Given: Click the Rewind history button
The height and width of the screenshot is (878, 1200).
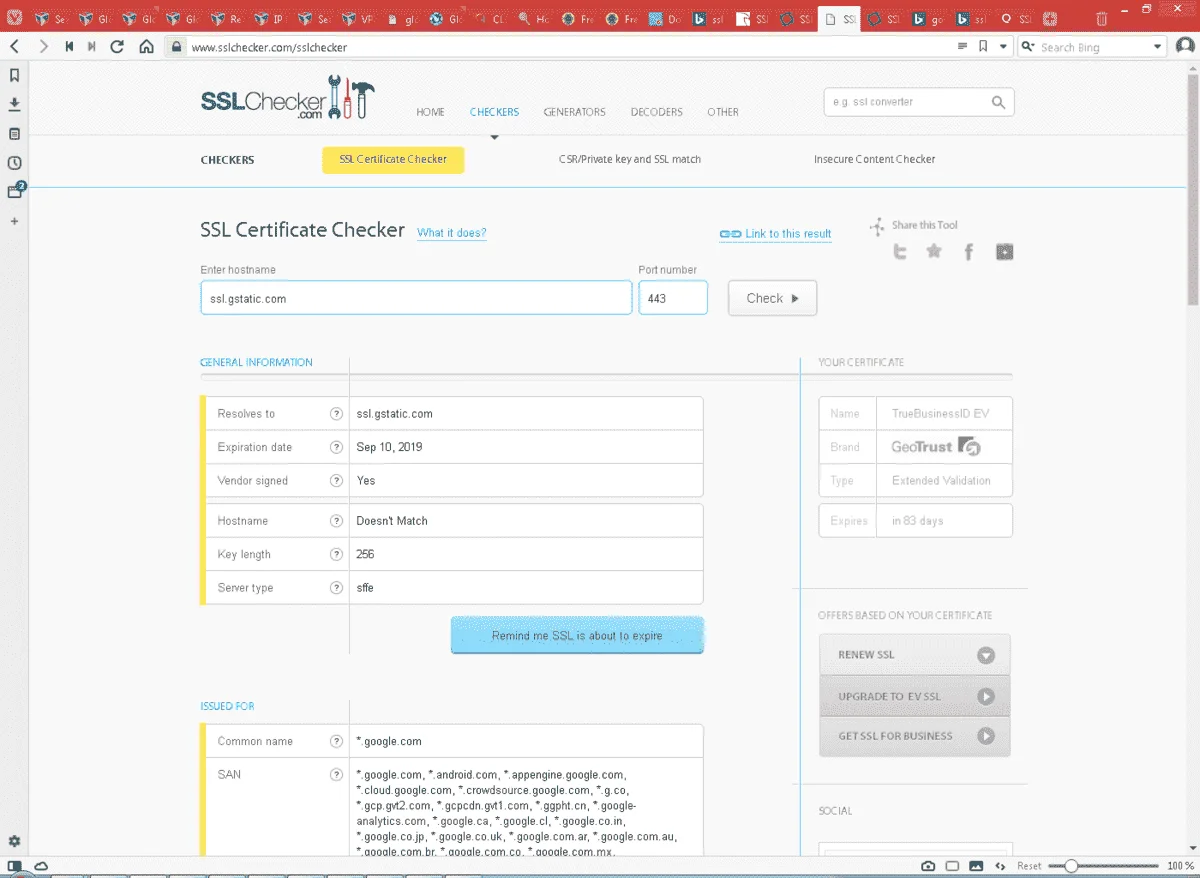Looking at the screenshot, I should (69, 46).
